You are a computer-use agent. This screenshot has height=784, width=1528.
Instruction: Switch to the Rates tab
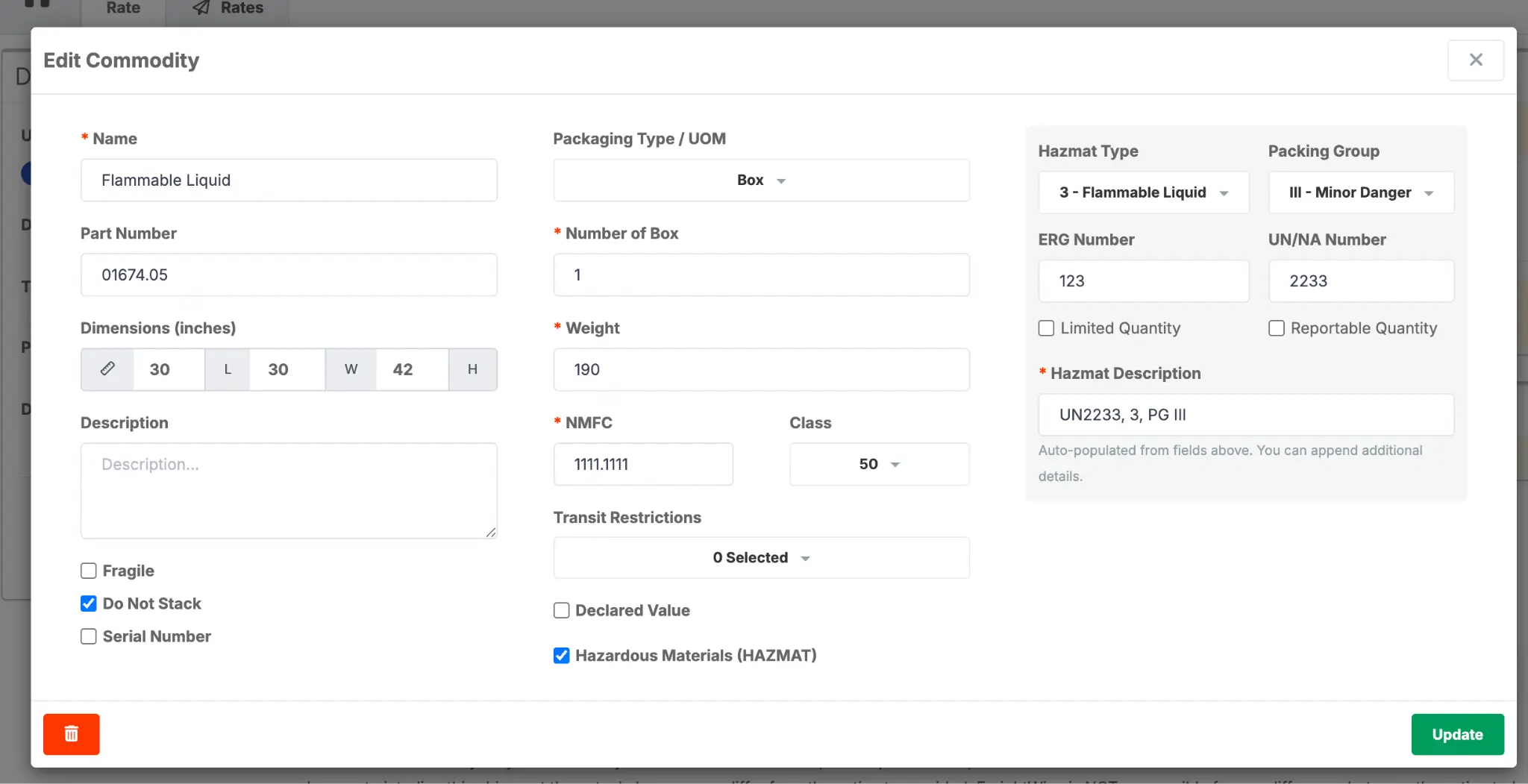click(228, 9)
